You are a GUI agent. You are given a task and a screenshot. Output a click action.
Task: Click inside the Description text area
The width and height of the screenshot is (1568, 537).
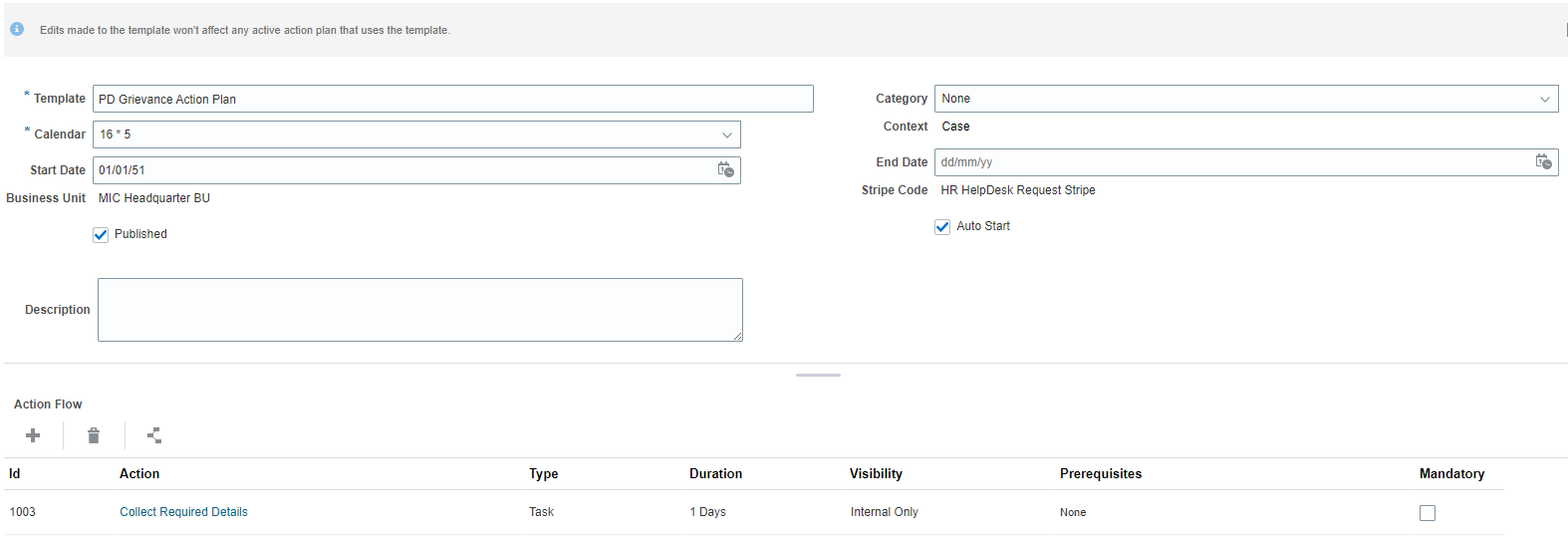(x=419, y=310)
